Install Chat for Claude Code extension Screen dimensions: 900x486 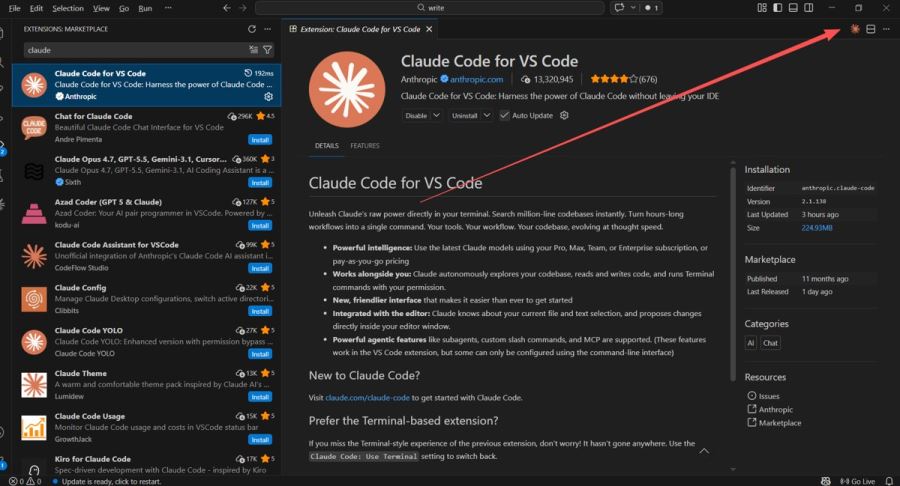260,140
